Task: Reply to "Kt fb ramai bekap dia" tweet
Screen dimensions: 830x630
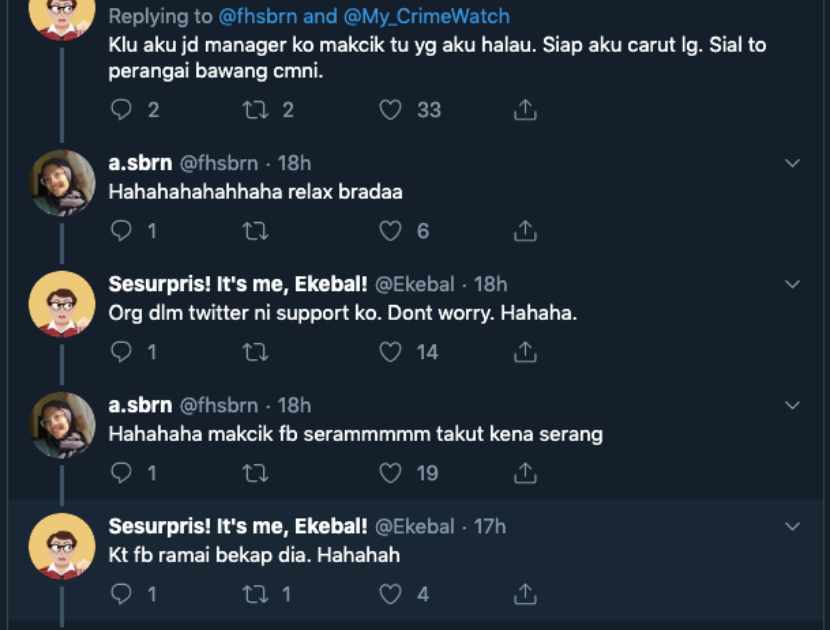Action: pos(121,594)
